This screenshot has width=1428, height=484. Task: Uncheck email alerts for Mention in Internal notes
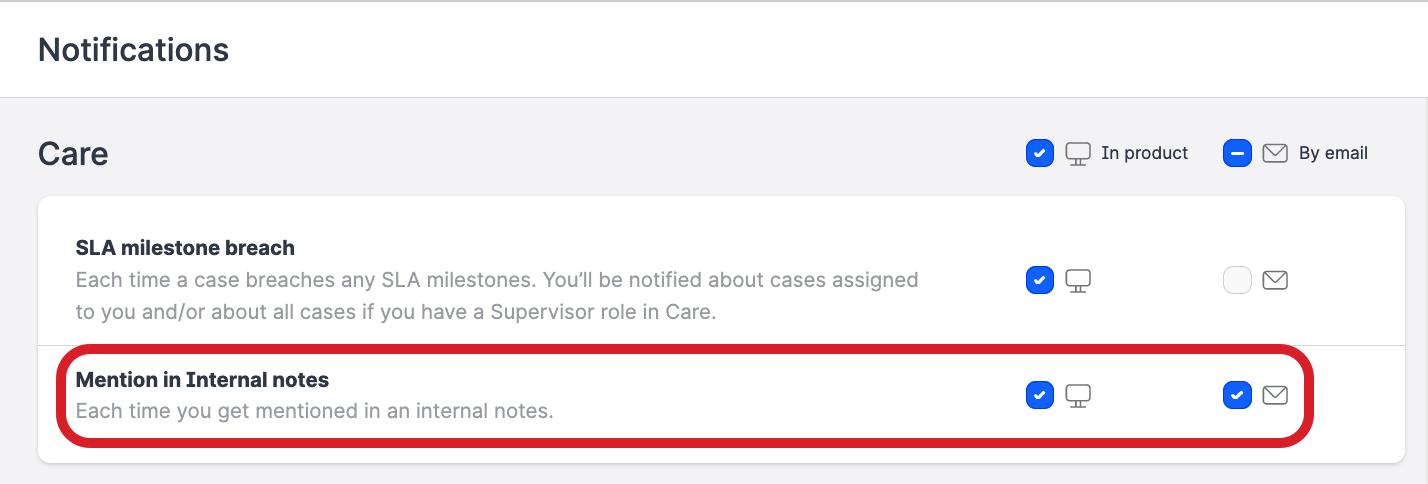pos(1237,396)
